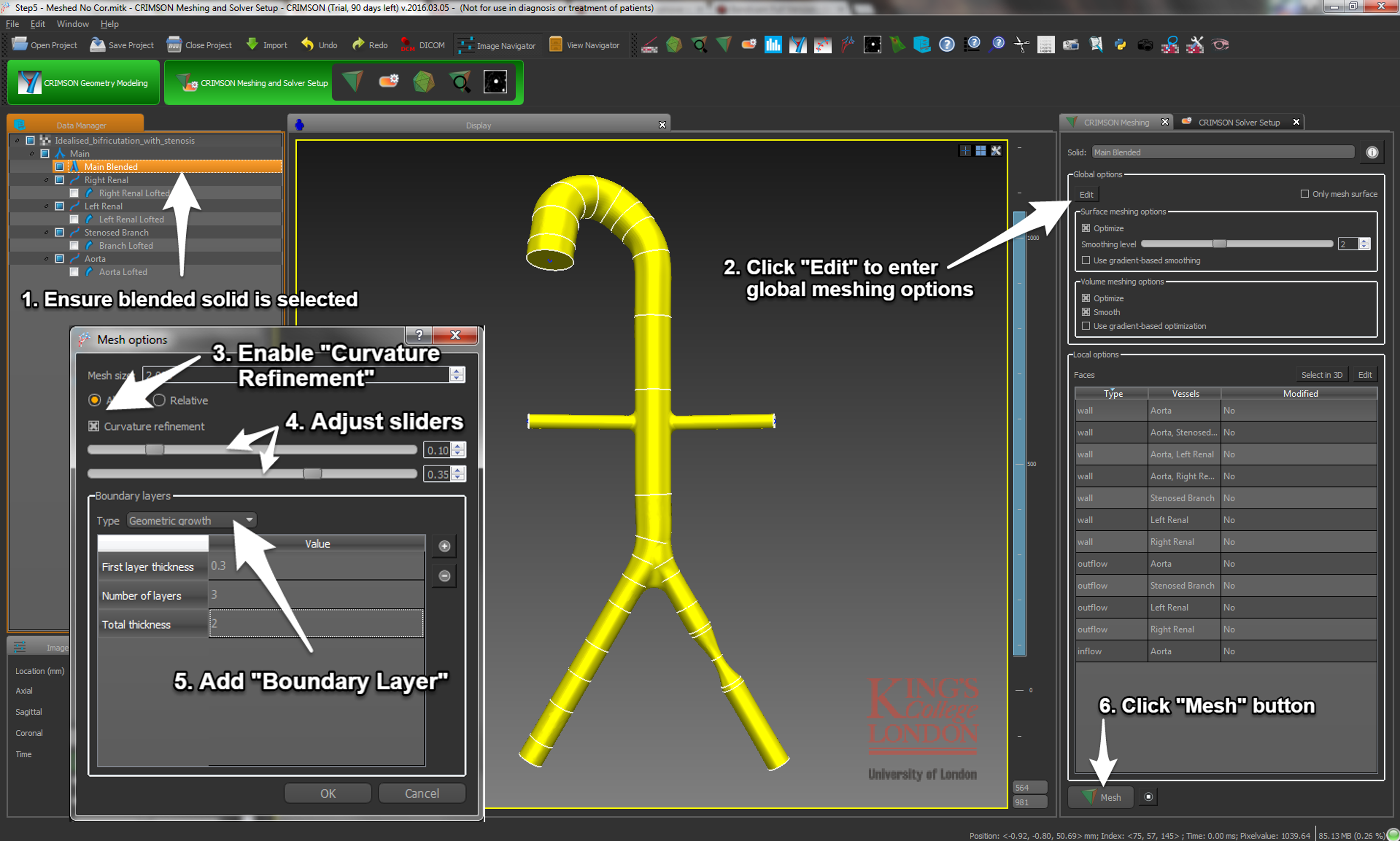Collapse the Right Renal tree node

(x=46, y=180)
